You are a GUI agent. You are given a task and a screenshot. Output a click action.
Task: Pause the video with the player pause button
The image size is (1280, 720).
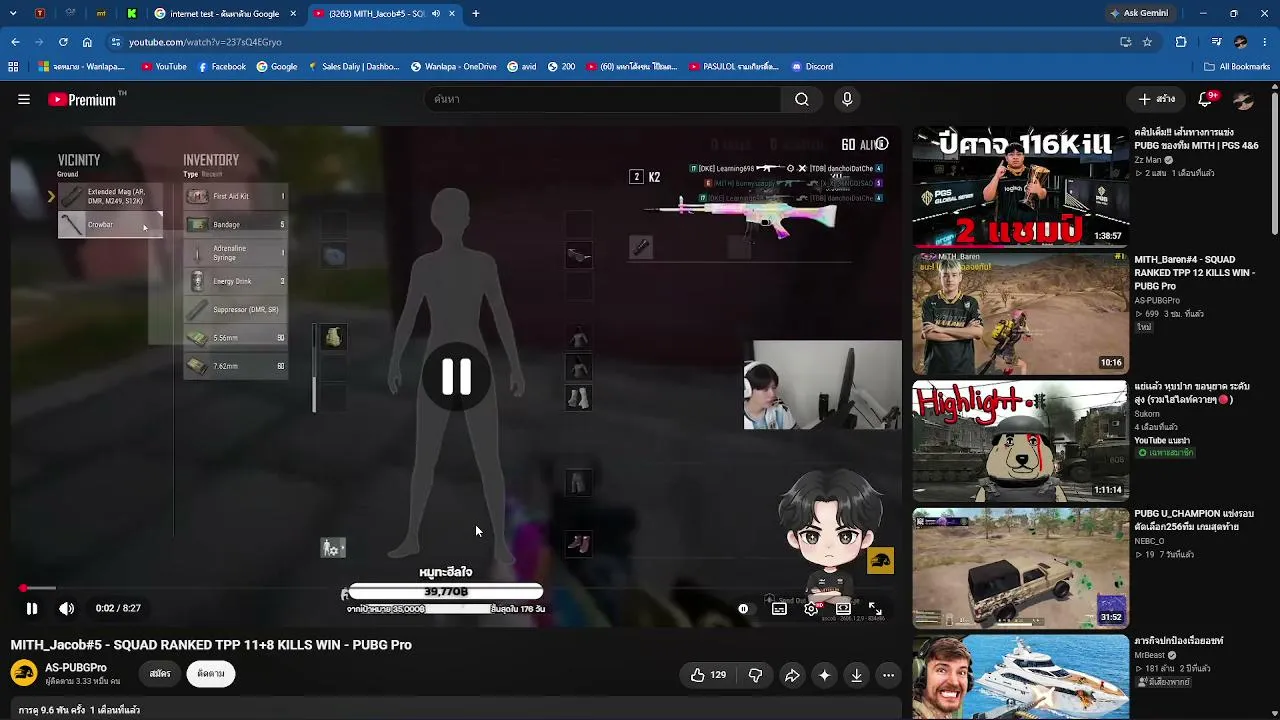point(31,608)
